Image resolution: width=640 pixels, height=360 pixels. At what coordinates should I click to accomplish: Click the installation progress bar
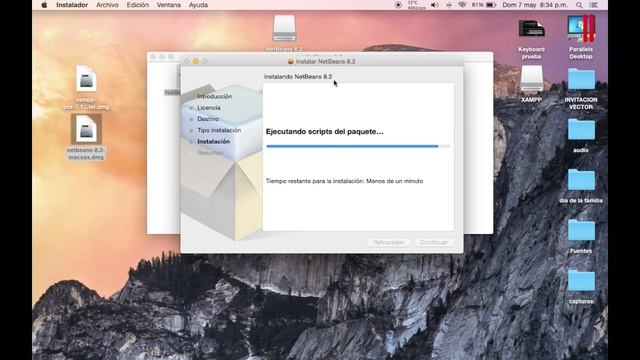point(358,146)
